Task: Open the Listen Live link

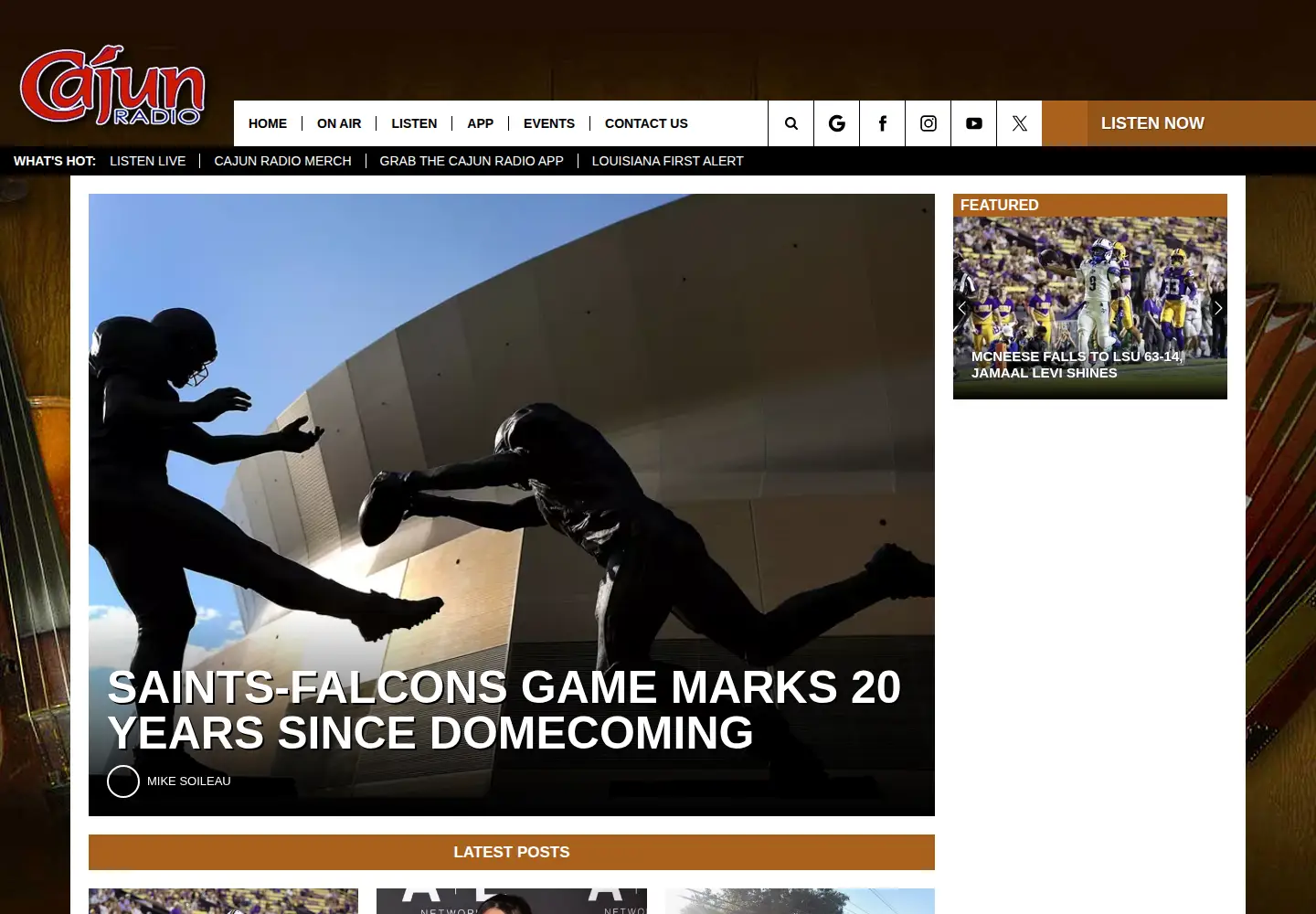Action: [148, 161]
